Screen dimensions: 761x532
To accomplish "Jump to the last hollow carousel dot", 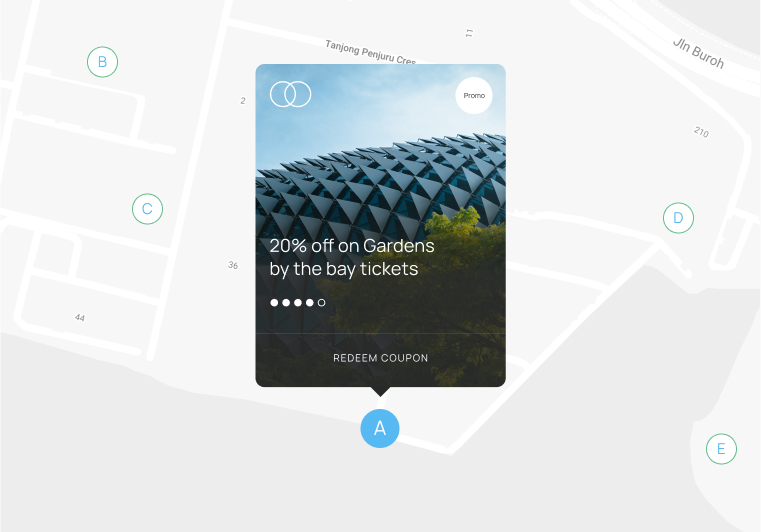I will pyautogui.click(x=321, y=302).
